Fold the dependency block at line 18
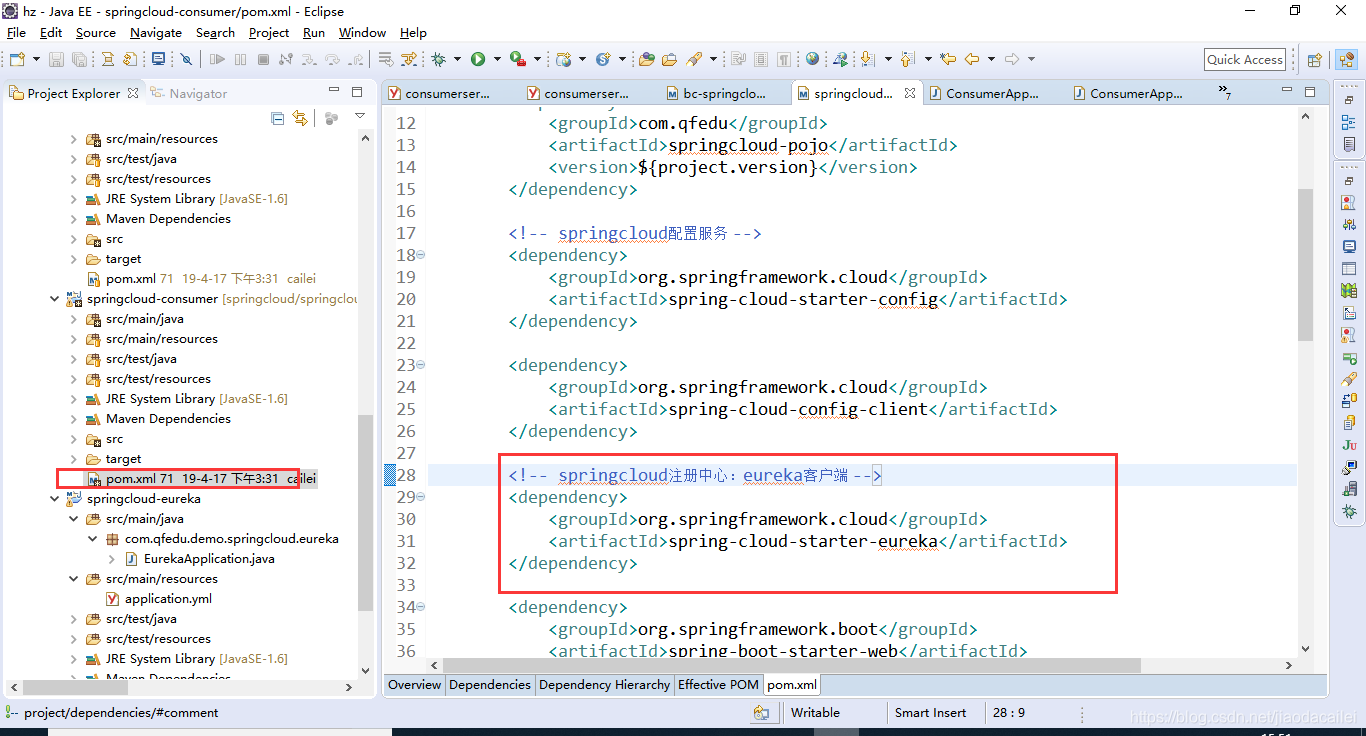This screenshot has height=736, width=1366. pyautogui.click(x=420, y=255)
